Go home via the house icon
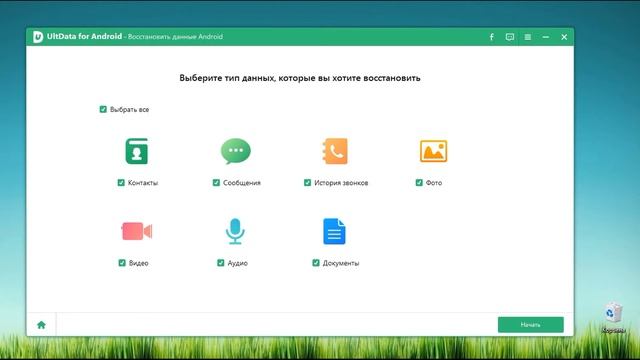The width and height of the screenshot is (640, 360). click(x=41, y=325)
